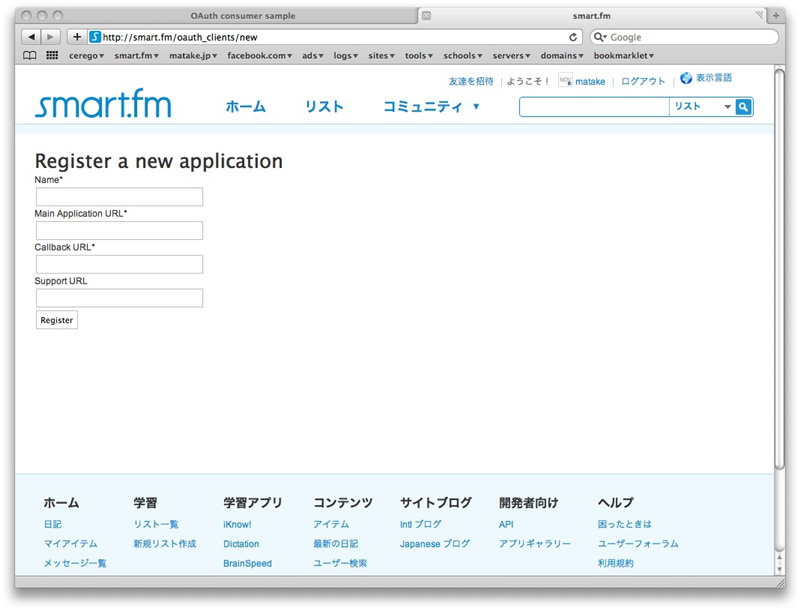The height and width of the screenshot is (610, 800).
Task: Open the servers bookmarks folder
Action: 511,56
